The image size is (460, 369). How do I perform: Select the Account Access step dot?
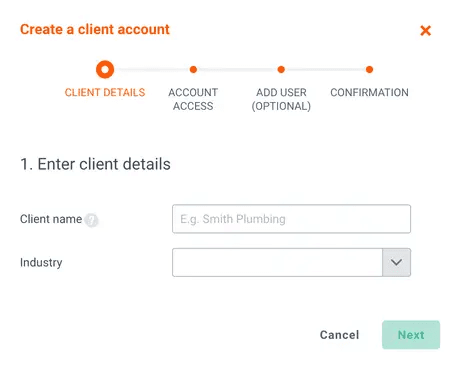point(193,69)
